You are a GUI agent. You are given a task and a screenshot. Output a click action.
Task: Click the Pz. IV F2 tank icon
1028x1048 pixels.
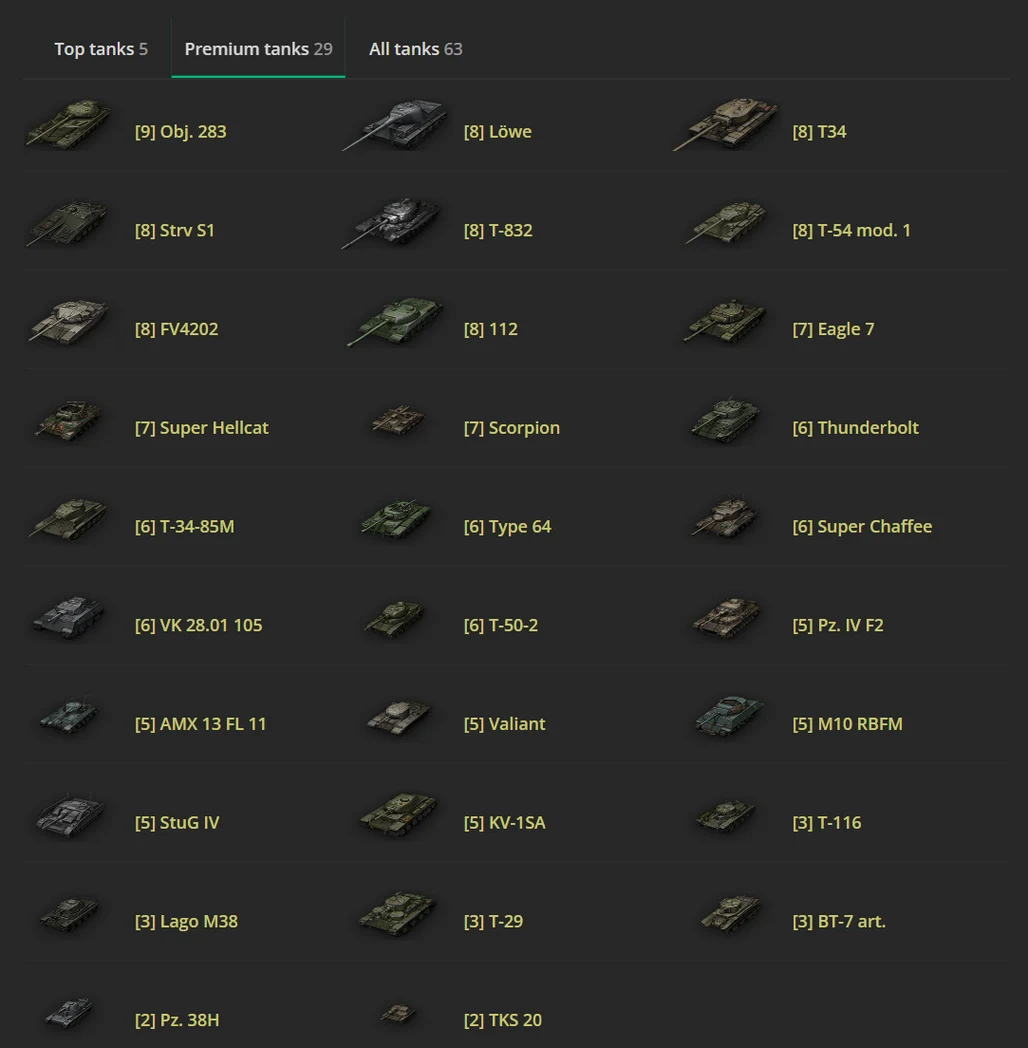(726, 618)
